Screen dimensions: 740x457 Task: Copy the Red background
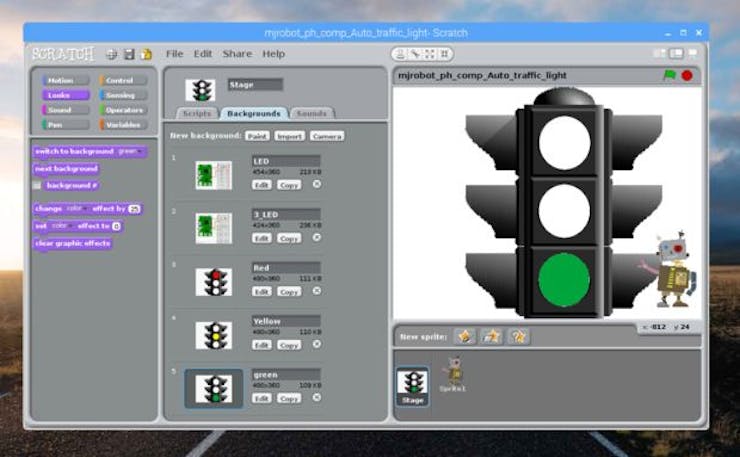[x=289, y=291]
